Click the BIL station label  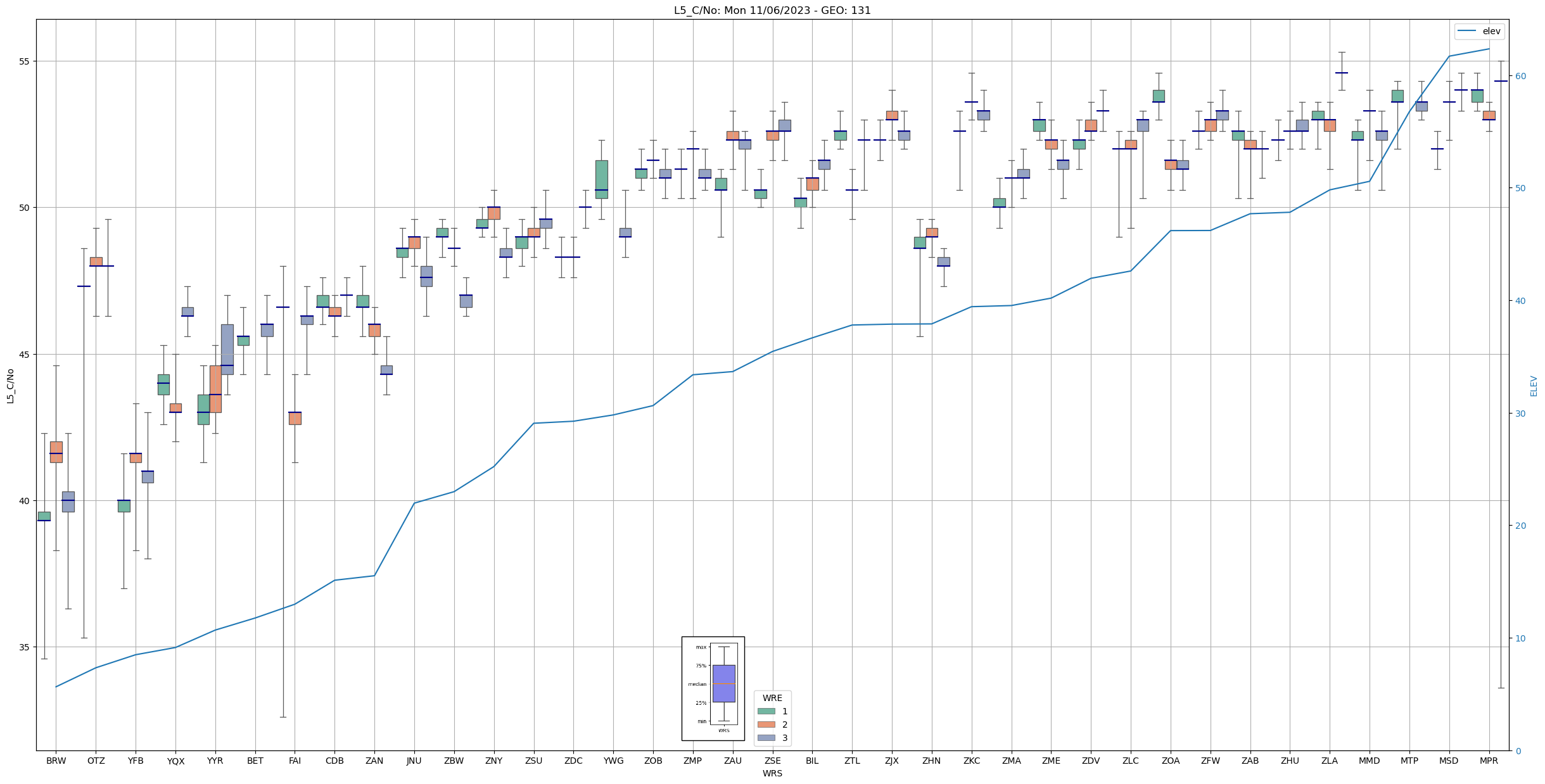coord(812,761)
